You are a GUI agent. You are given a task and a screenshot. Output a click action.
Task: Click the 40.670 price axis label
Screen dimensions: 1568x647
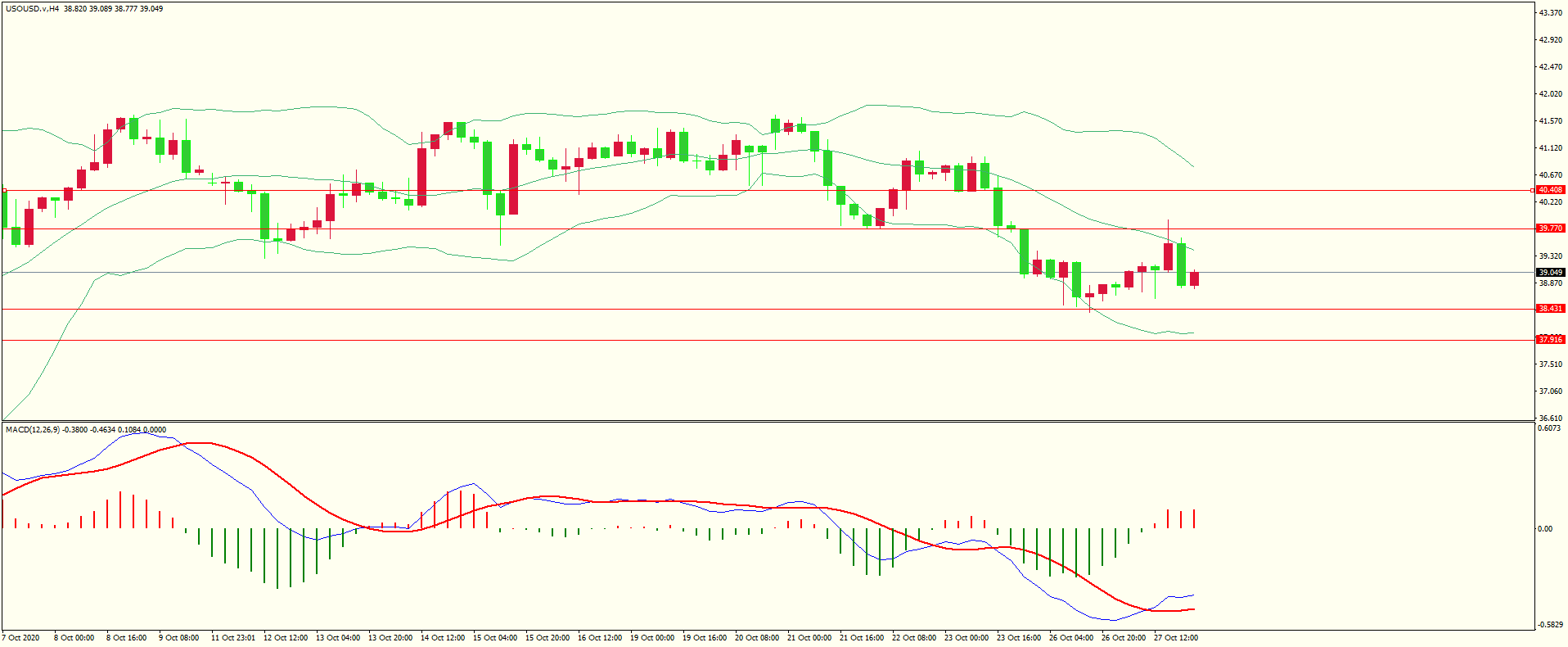point(1551,175)
